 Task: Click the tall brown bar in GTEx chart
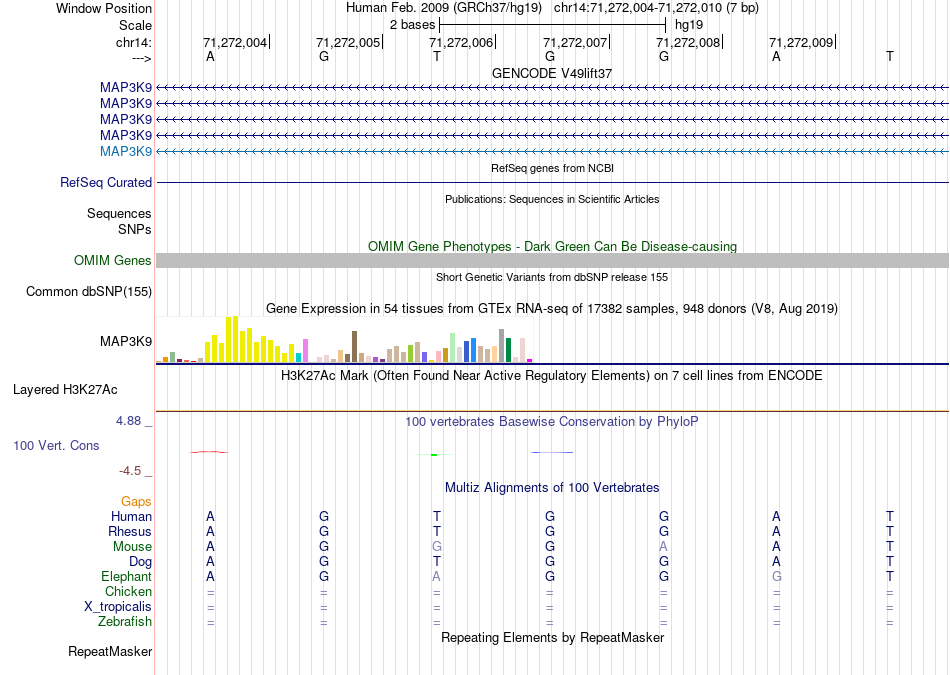(x=354, y=347)
